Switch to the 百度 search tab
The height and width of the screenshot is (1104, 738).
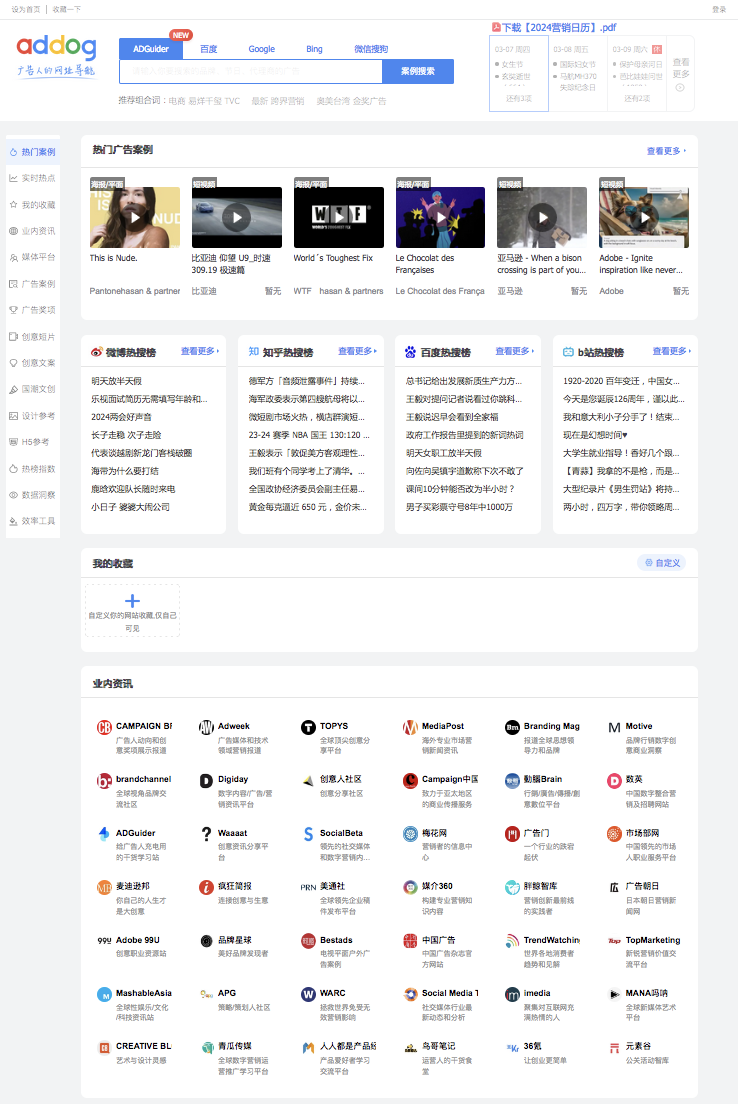208,49
